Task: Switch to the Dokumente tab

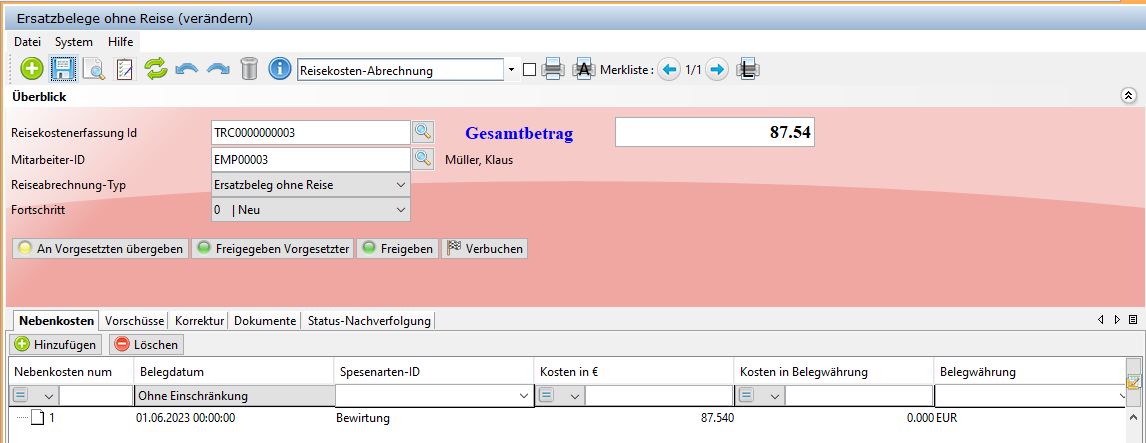Action: pyautogui.click(x=265, y=320)
